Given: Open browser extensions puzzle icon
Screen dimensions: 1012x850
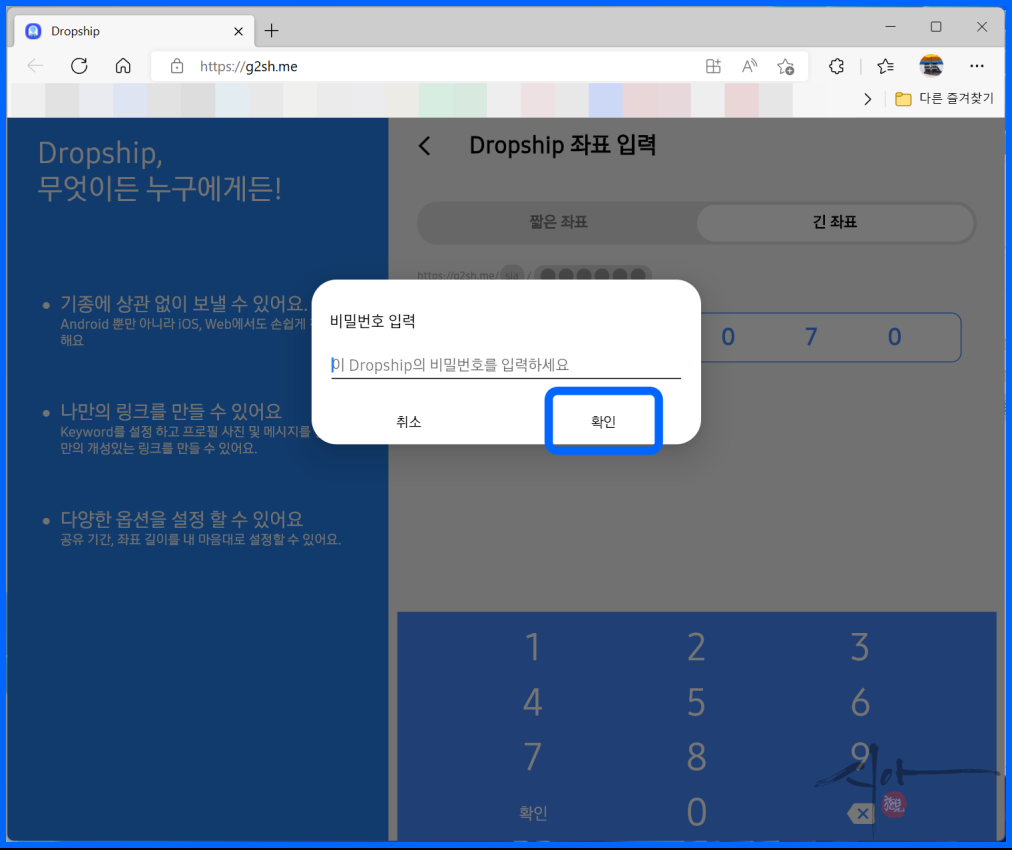Looking at the screenshot, I should [x=836, y=66].
